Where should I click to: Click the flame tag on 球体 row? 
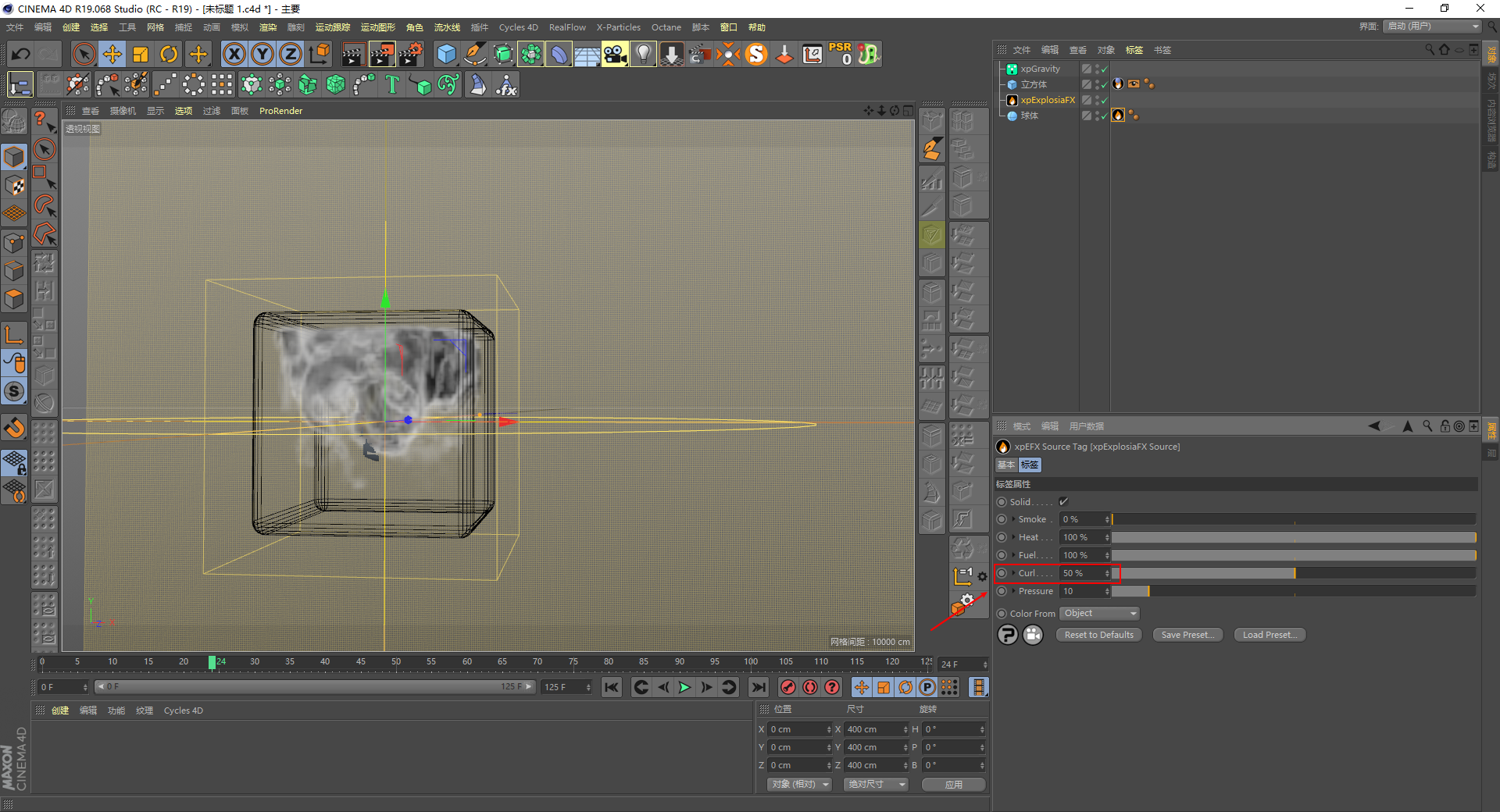pos(1118,116)
